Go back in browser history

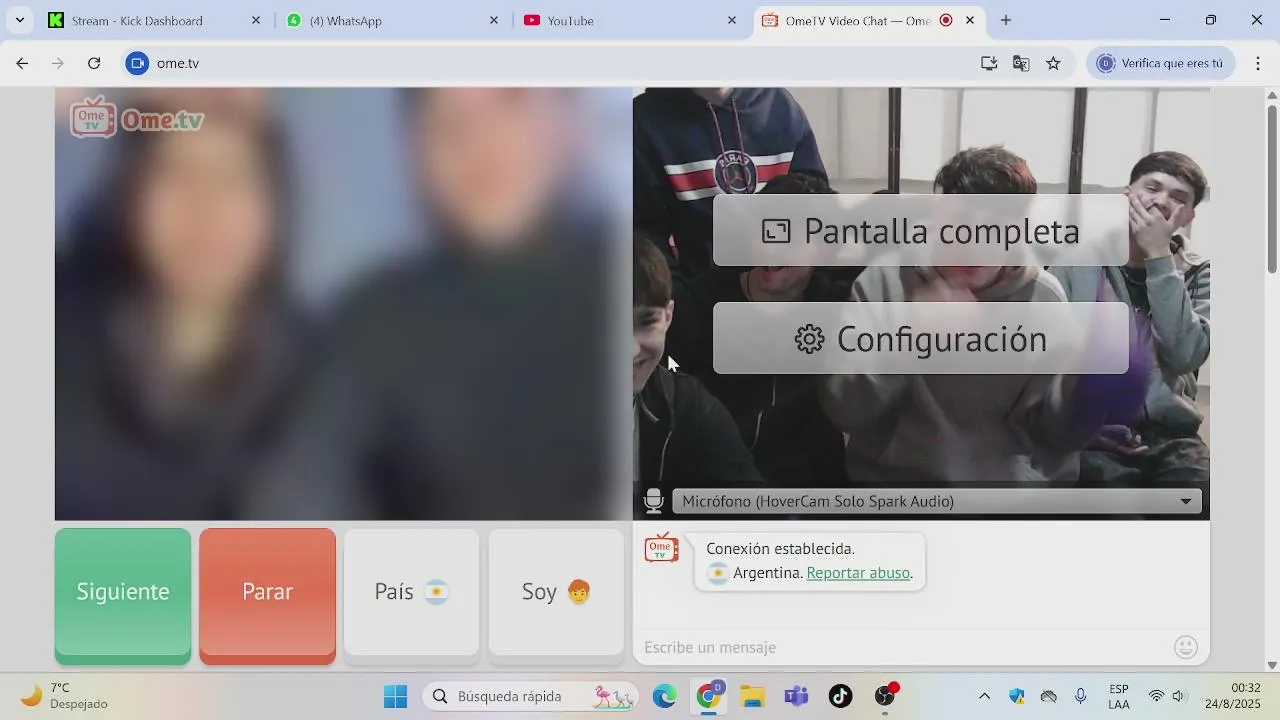point(22,63)
